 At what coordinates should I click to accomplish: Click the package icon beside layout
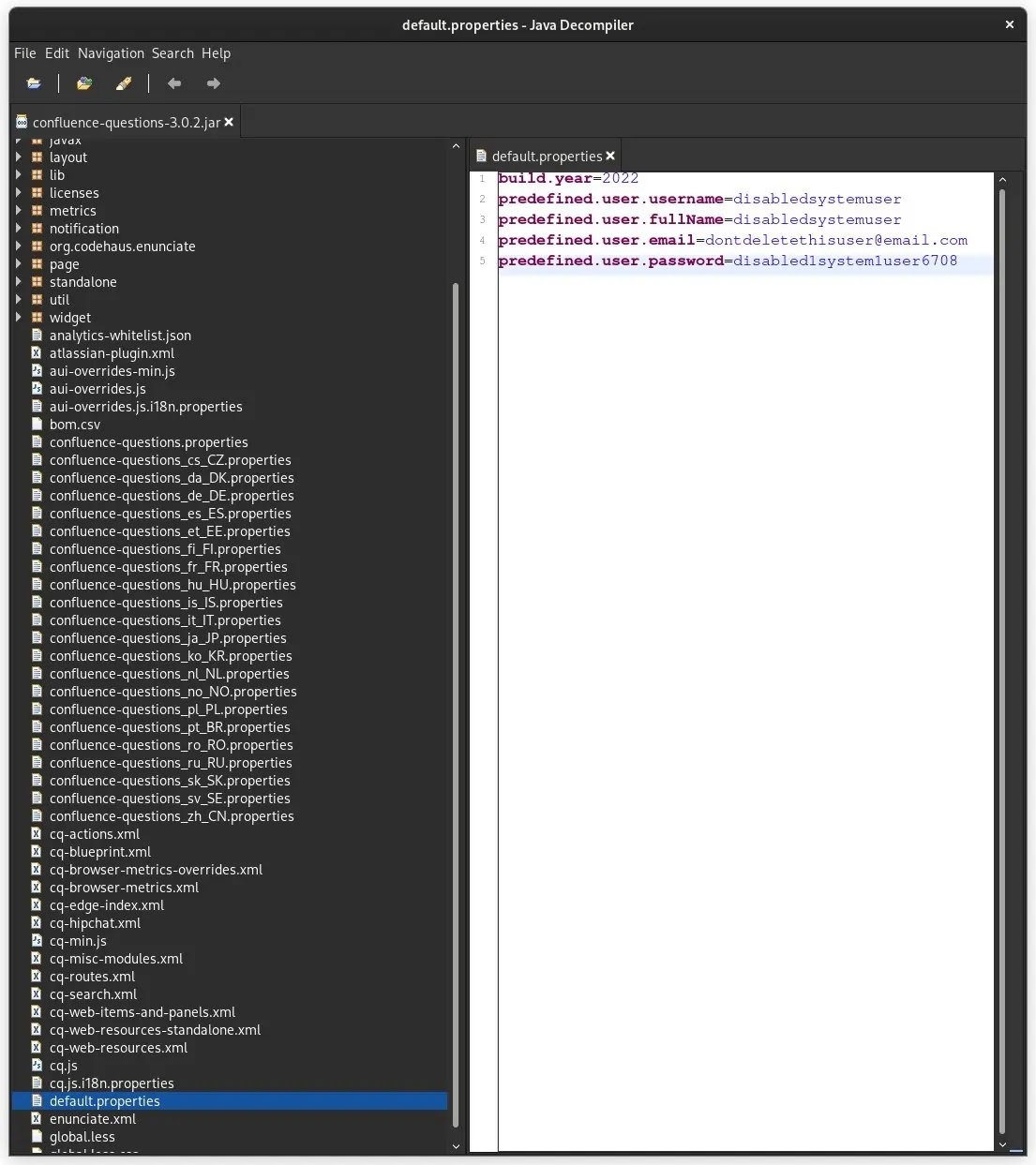pyautogui.click(x=38, y=157)
